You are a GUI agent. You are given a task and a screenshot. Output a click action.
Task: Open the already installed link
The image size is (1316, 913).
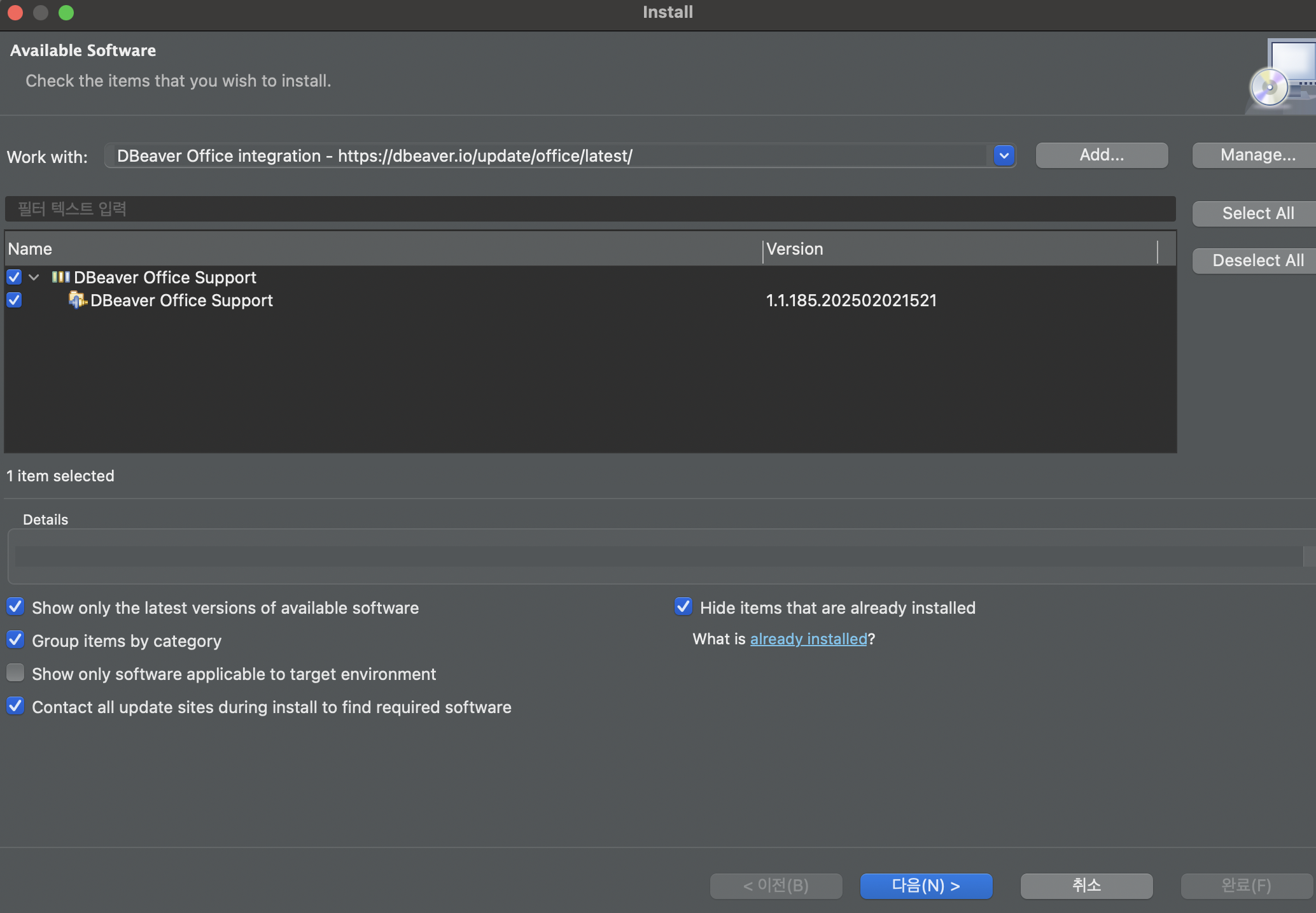808,639
